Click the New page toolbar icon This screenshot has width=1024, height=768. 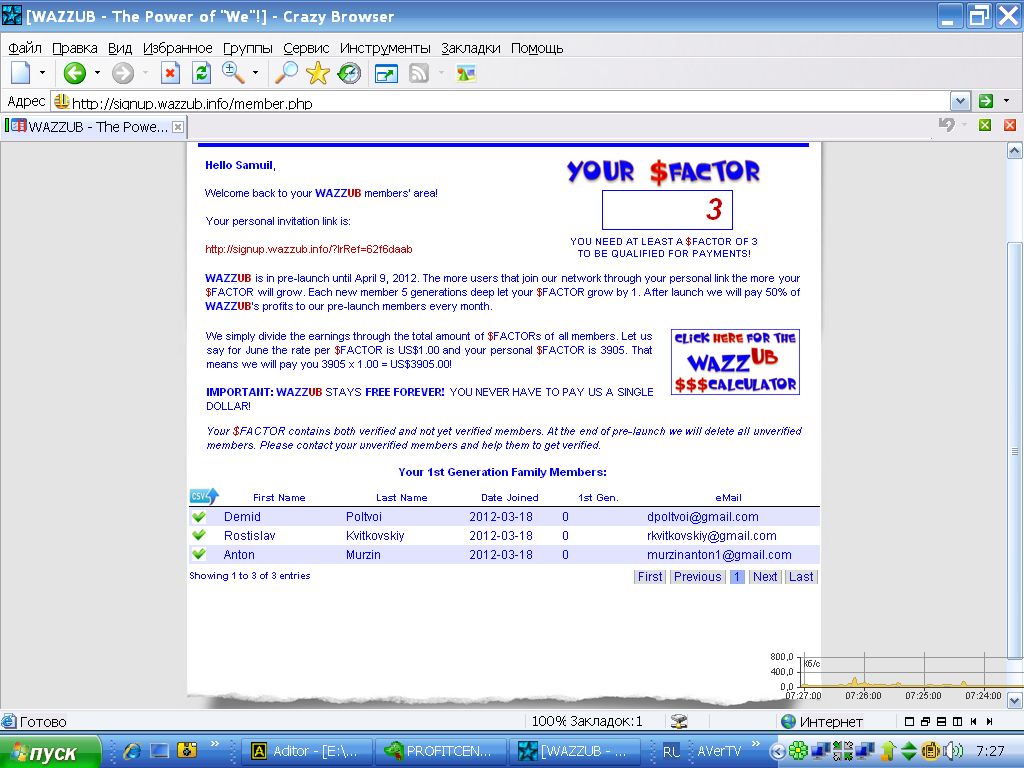(21, 72)
